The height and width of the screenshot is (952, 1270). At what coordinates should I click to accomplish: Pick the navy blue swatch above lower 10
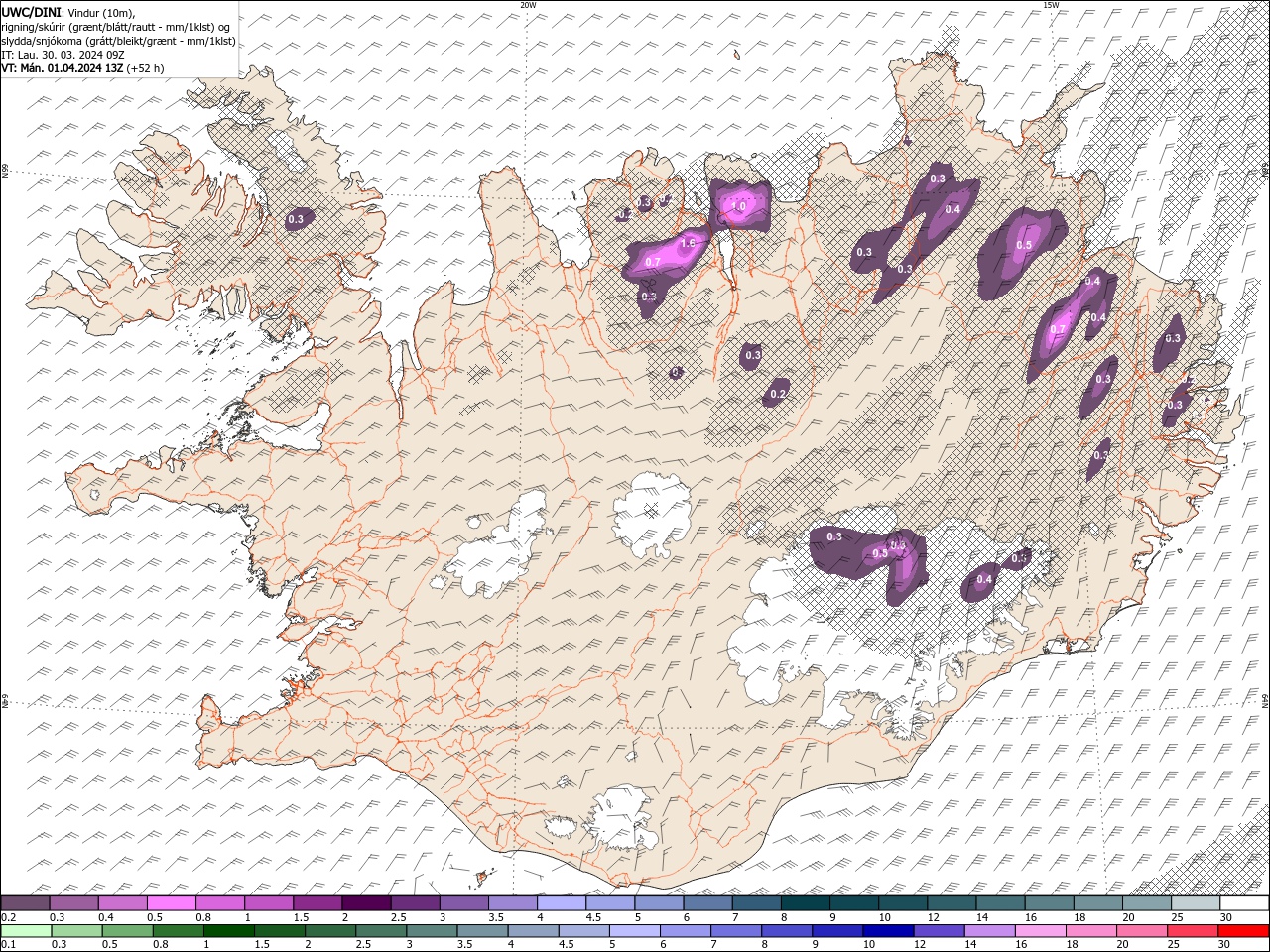point(889,930)
